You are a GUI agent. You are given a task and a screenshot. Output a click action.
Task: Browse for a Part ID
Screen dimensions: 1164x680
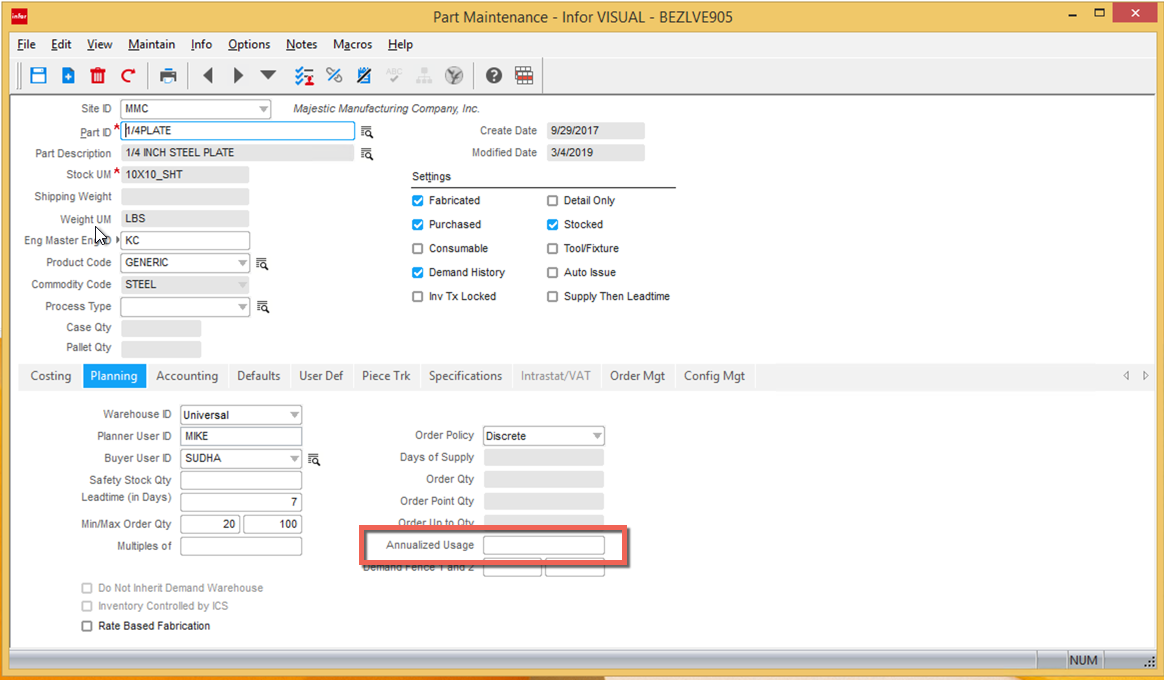[367, 132]
